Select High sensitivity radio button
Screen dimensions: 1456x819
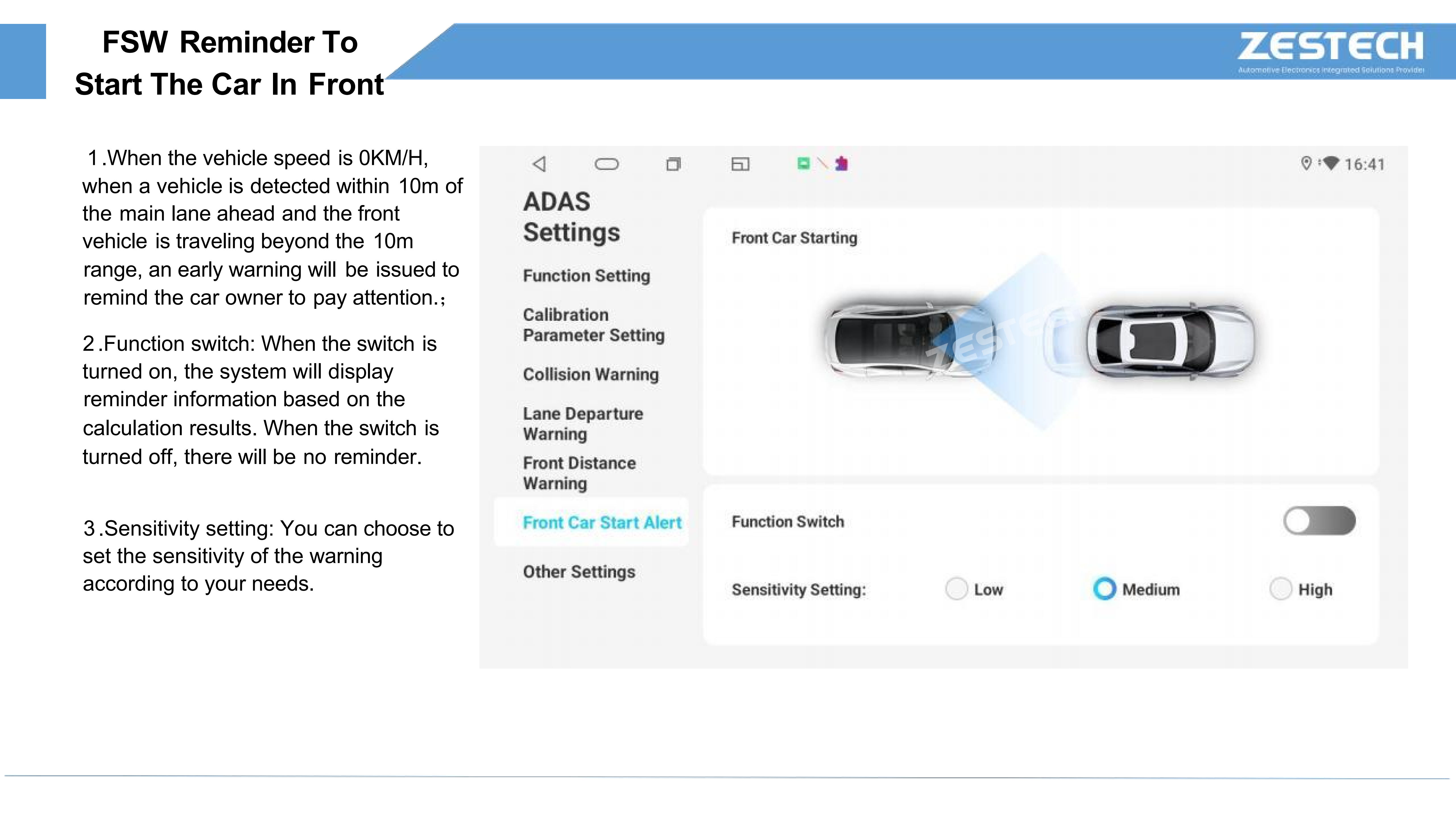(1280, 589)
